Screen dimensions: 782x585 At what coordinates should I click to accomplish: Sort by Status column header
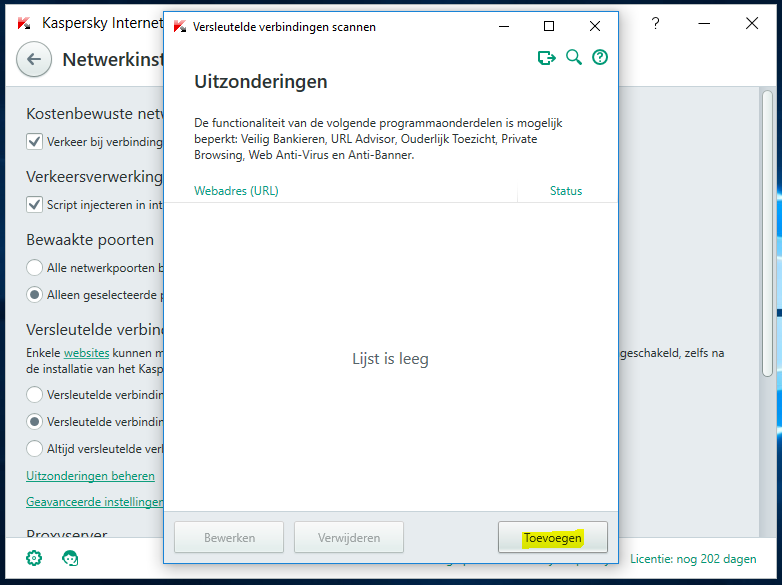pyautogui.click(x=566, y=191)
